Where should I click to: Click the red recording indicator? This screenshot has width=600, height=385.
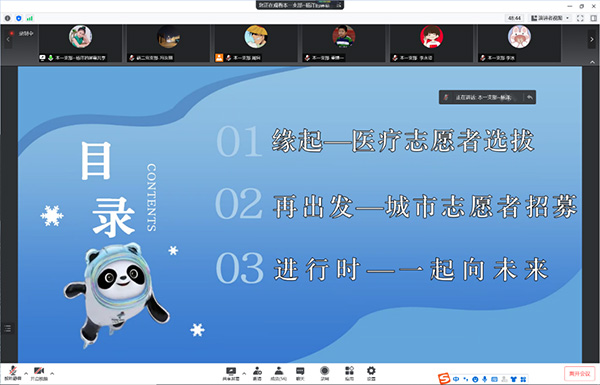pyautogui.click(x=12, y=33)
